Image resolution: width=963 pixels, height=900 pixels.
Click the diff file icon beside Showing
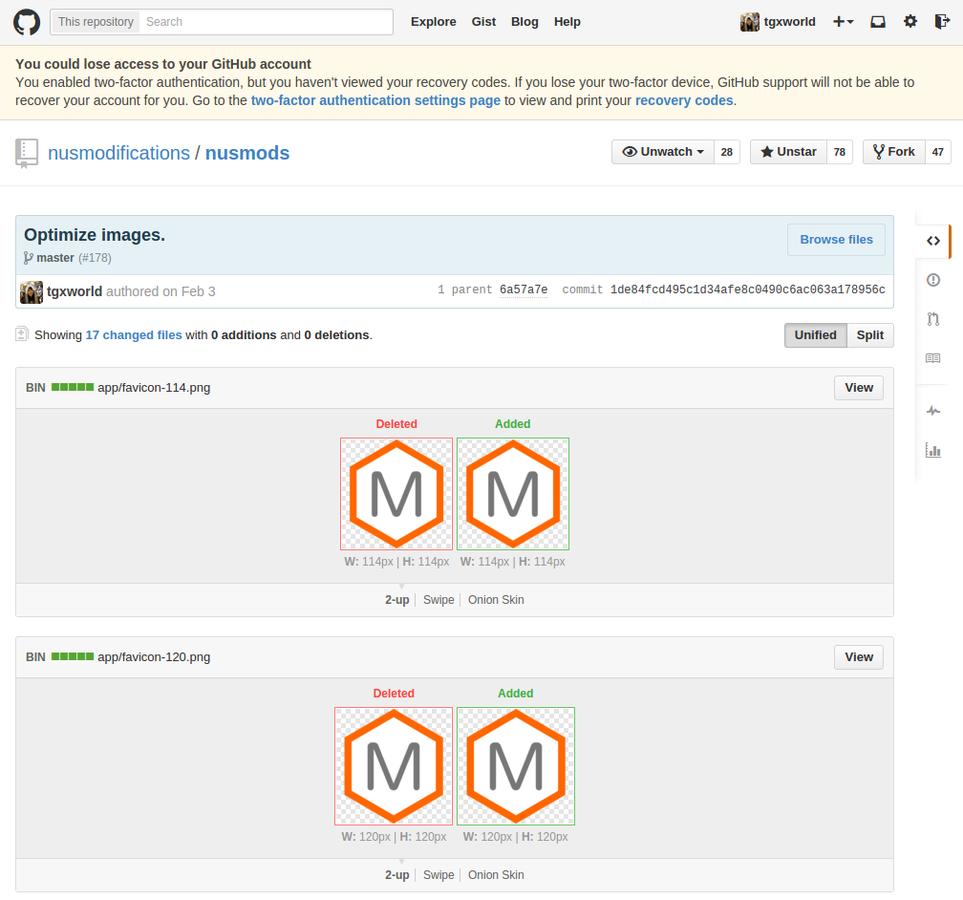point(21,334)
